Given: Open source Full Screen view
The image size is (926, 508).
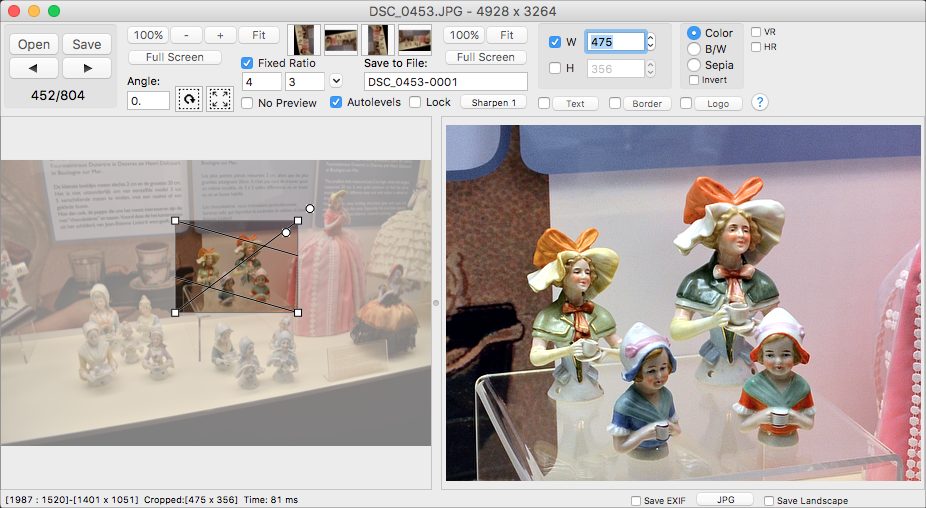Looking at the screenshot, I should [x=175, y=57].
